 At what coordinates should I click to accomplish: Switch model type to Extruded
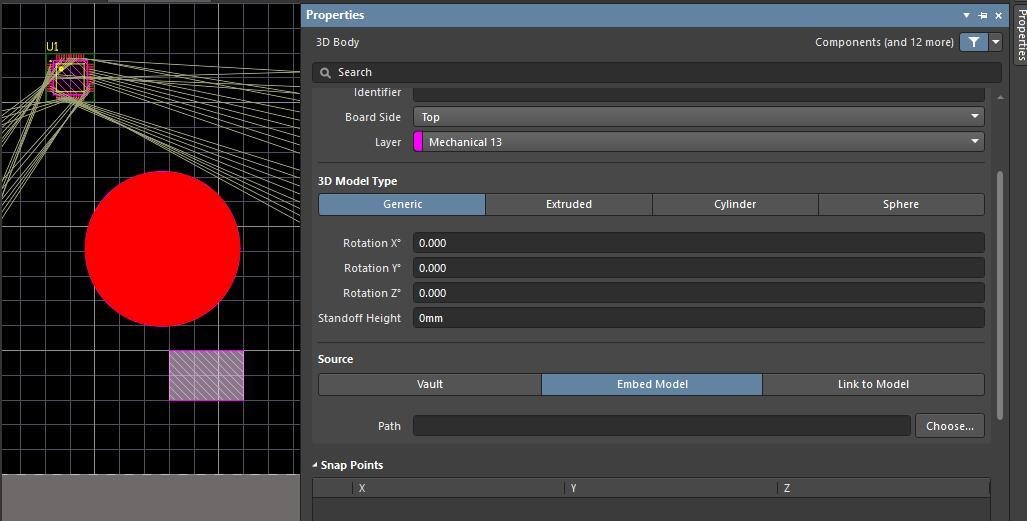568,204
